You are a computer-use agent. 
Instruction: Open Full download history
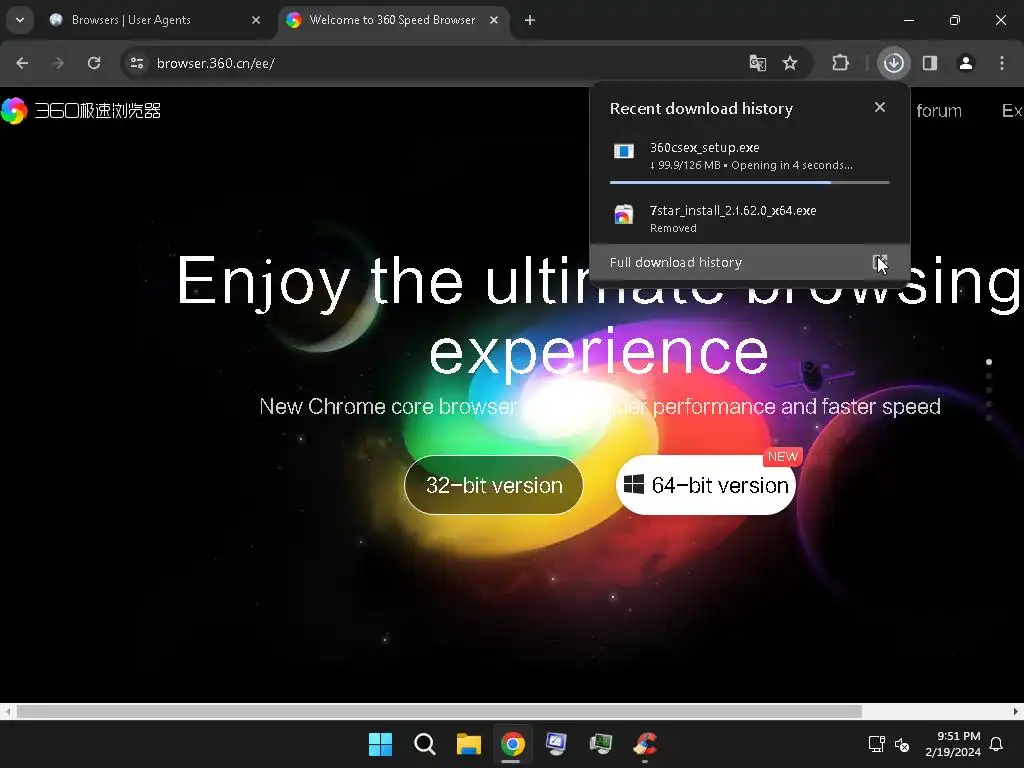[750, 263]
